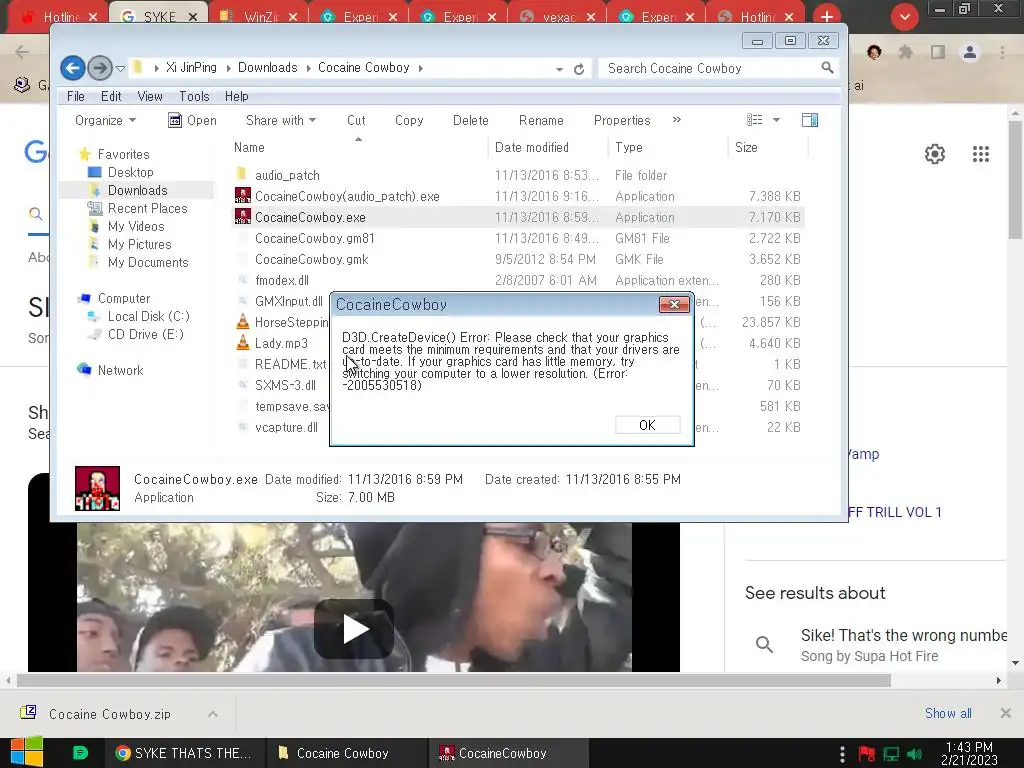This screenshot has width=1024, height=768.
Task: Click Downloads in the address breadcrumb
Action: click(x=267, y=67)
